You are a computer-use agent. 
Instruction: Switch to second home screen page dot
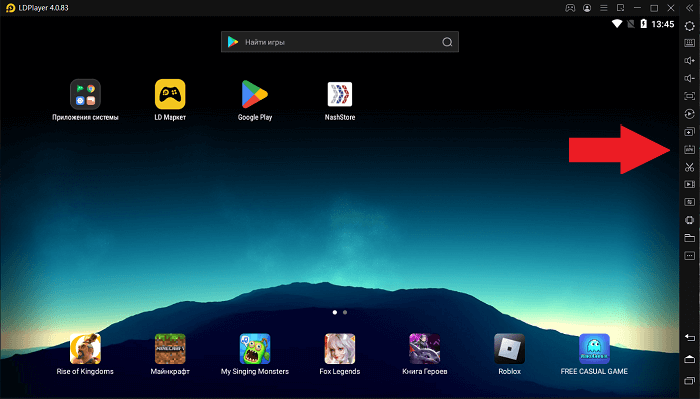tap(345, 312)
